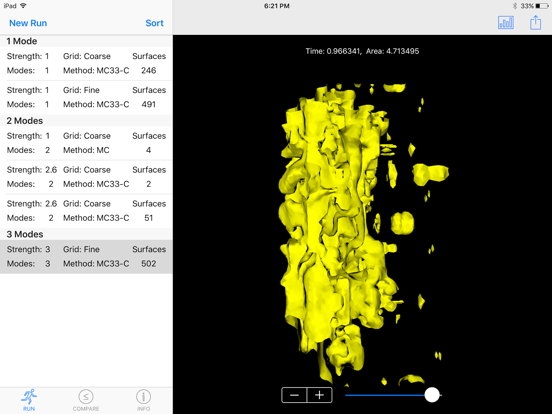This screenshot has width=552, height=414.
Task: Click the time slider thumb
Action: tap(432, 395)
